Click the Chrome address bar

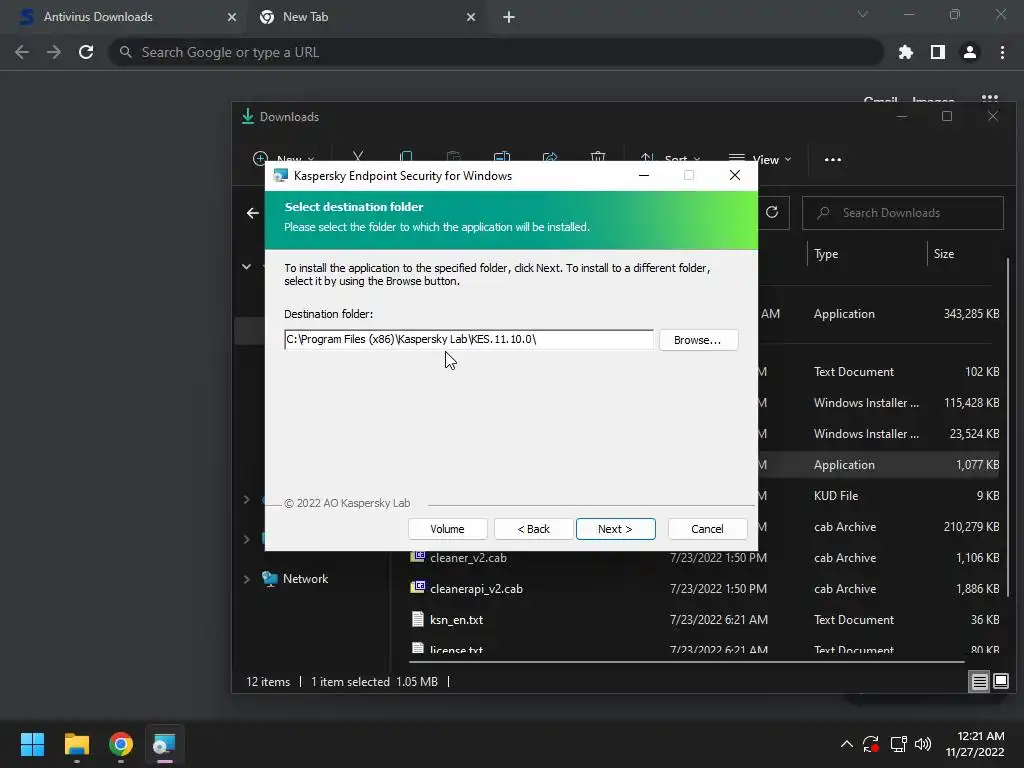[x=496, y=52]
